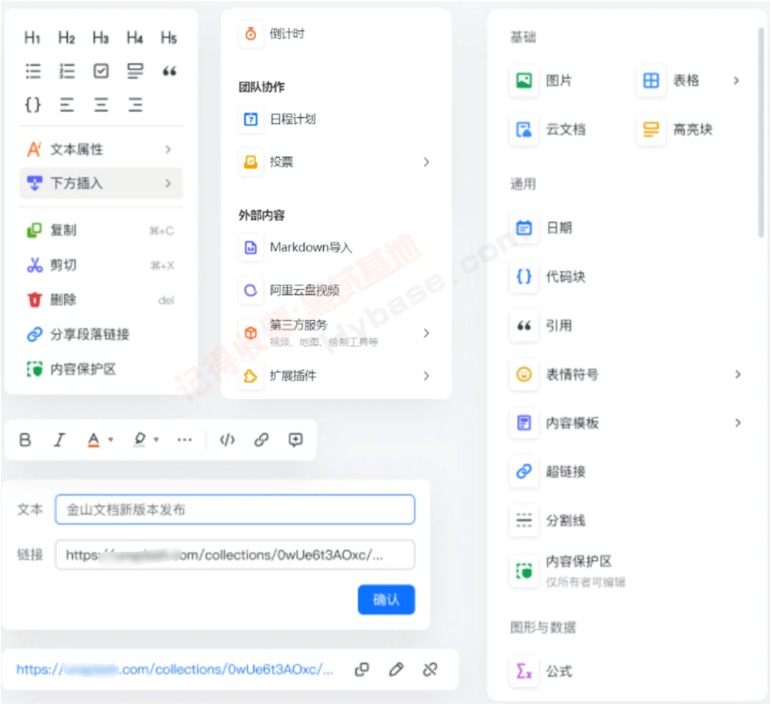Expand 第三方服务 submenu arrow
The height and width of the screenshot is (705, 771).
click(x=426, y=333)
